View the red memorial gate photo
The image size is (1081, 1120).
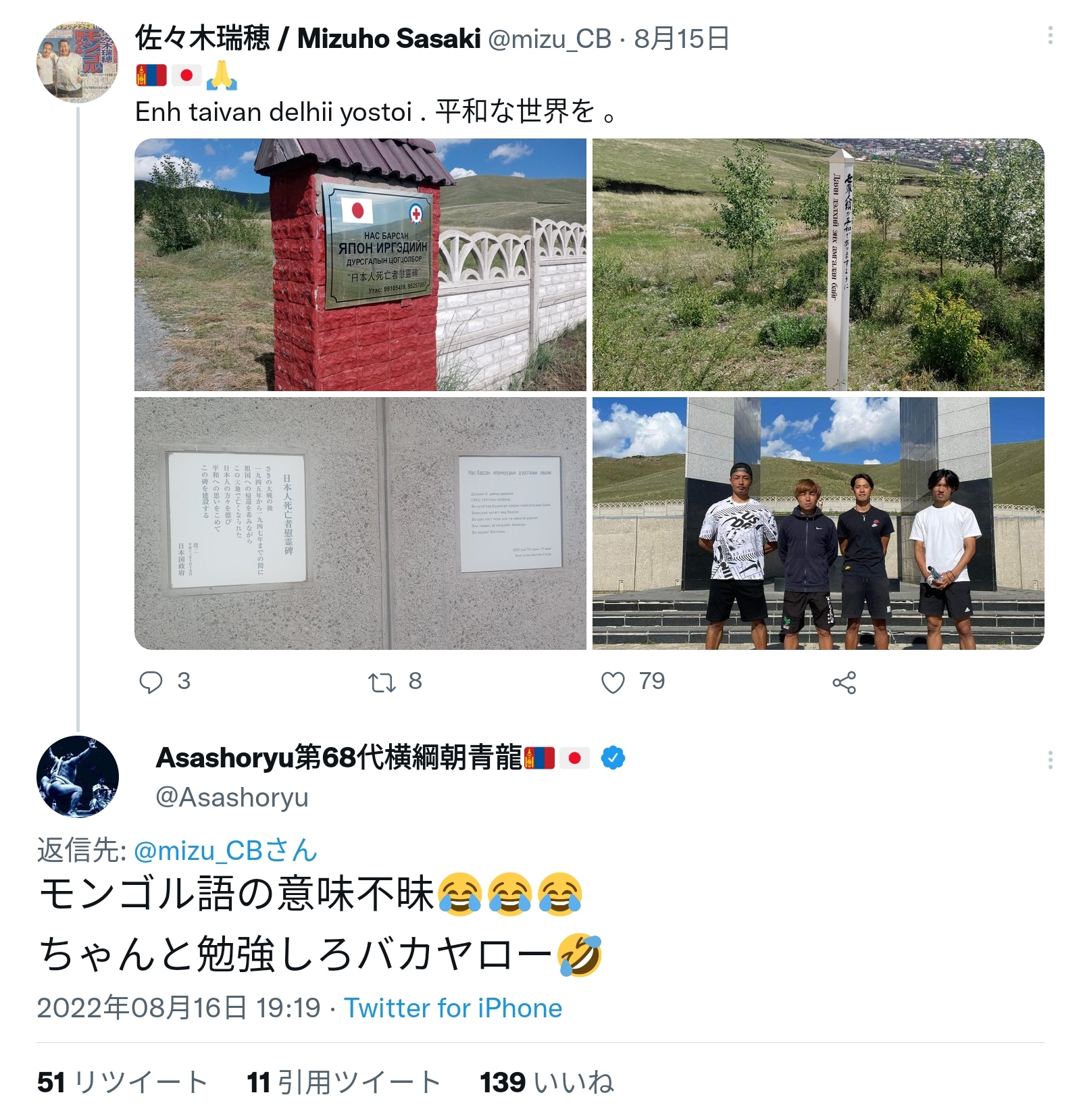[x=360, y=265]
